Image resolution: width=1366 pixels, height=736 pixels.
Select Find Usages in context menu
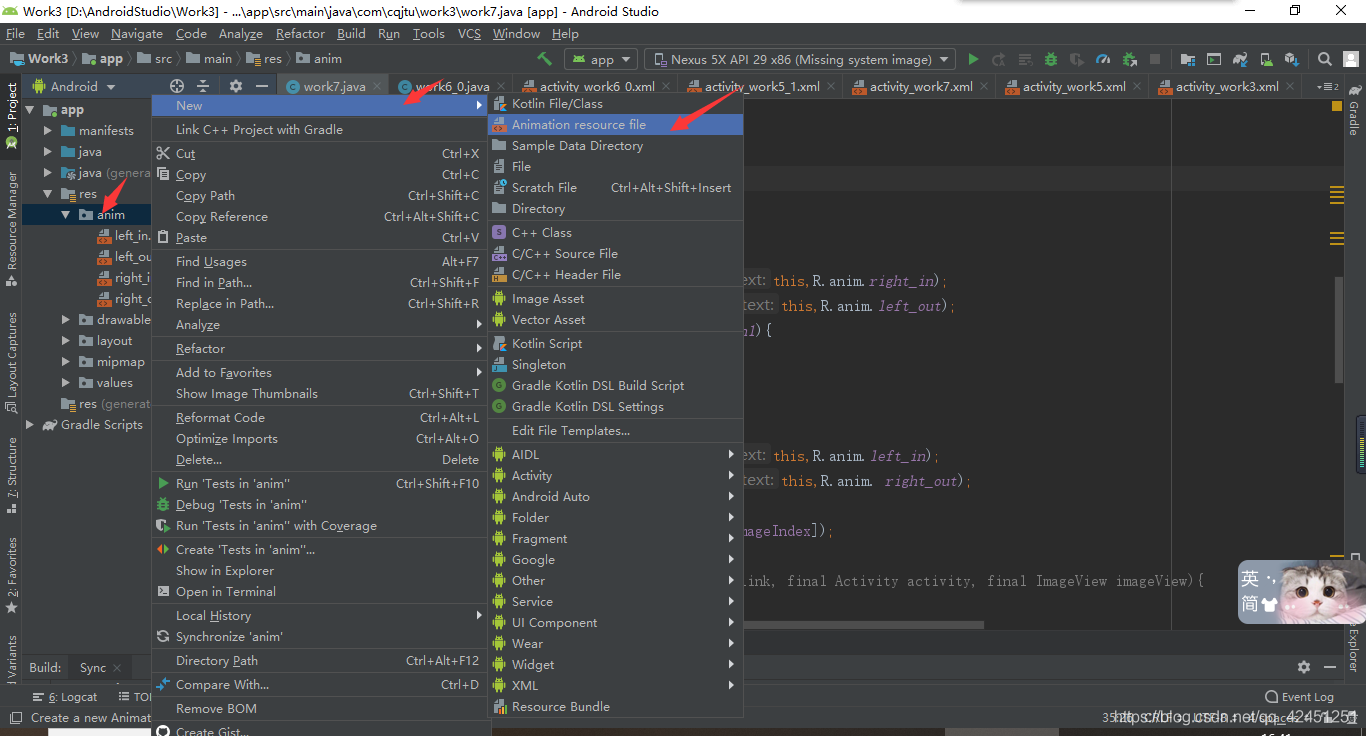(x=318, y=261)
